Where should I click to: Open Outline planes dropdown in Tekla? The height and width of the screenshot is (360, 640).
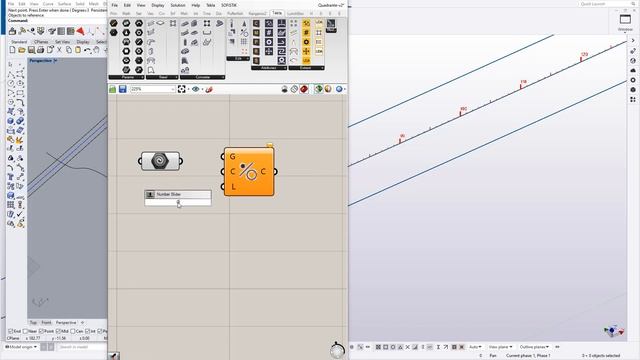pos(534,347)
